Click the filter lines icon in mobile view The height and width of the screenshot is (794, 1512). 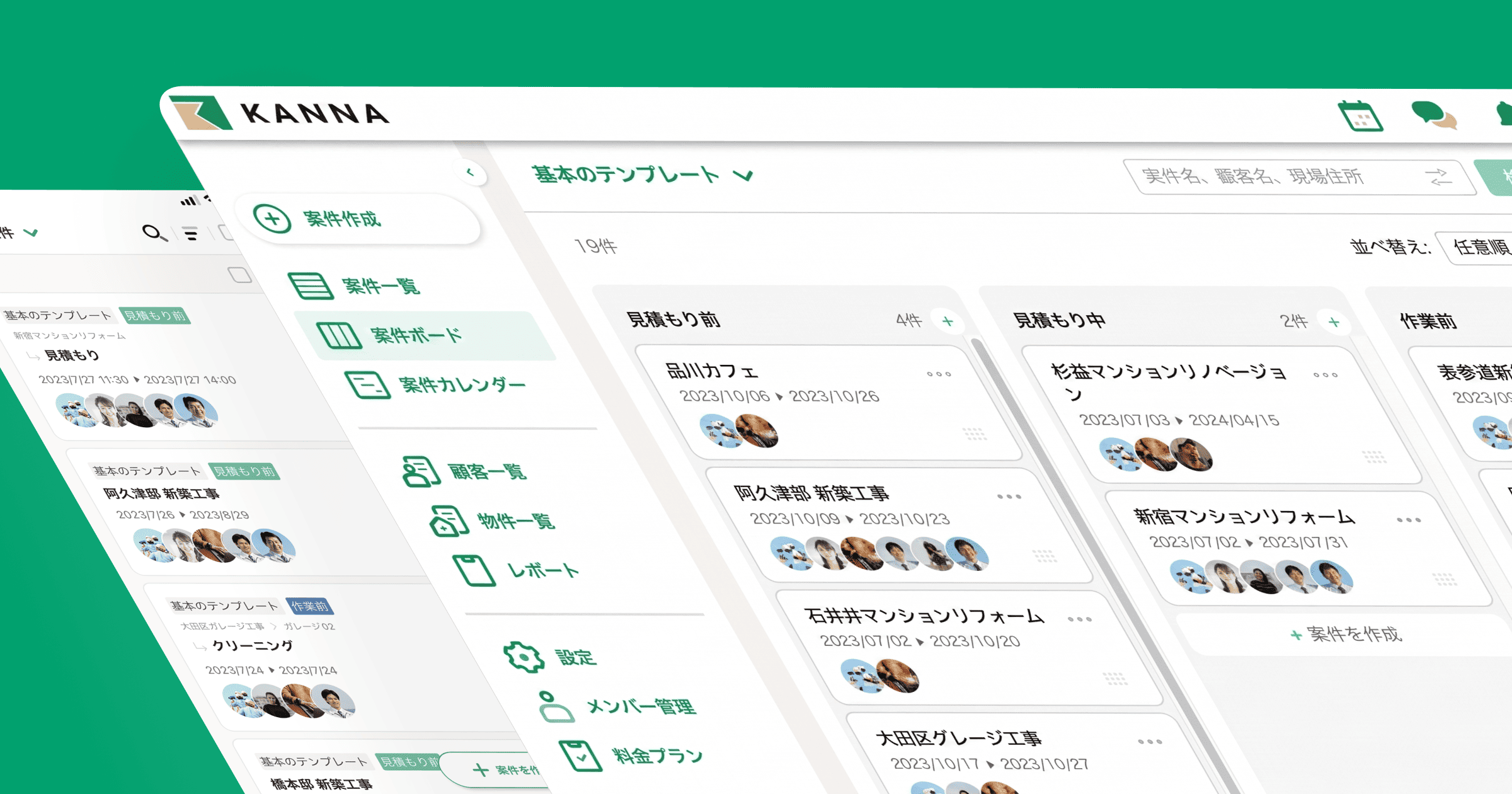click(x=190, y=233)
